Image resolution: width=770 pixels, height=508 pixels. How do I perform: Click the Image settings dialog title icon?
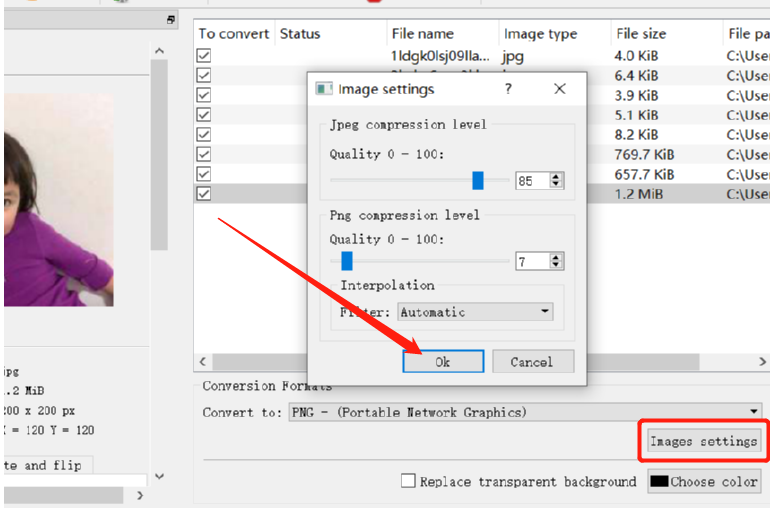(324, 89)
